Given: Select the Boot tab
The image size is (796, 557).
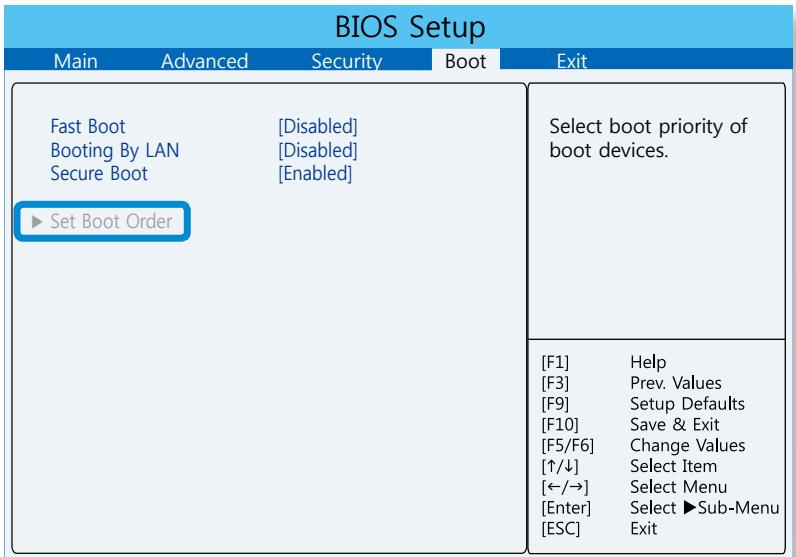Looking at the screenshot, I should click(x=464, y=62).
